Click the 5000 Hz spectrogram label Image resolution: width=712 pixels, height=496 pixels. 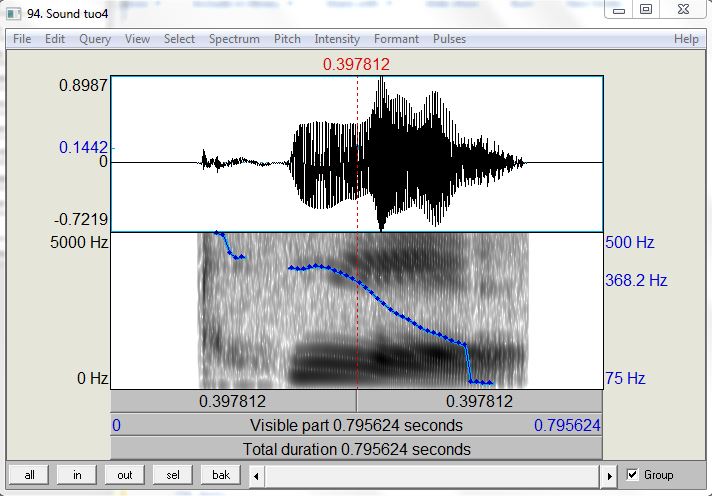coord(79,242)
